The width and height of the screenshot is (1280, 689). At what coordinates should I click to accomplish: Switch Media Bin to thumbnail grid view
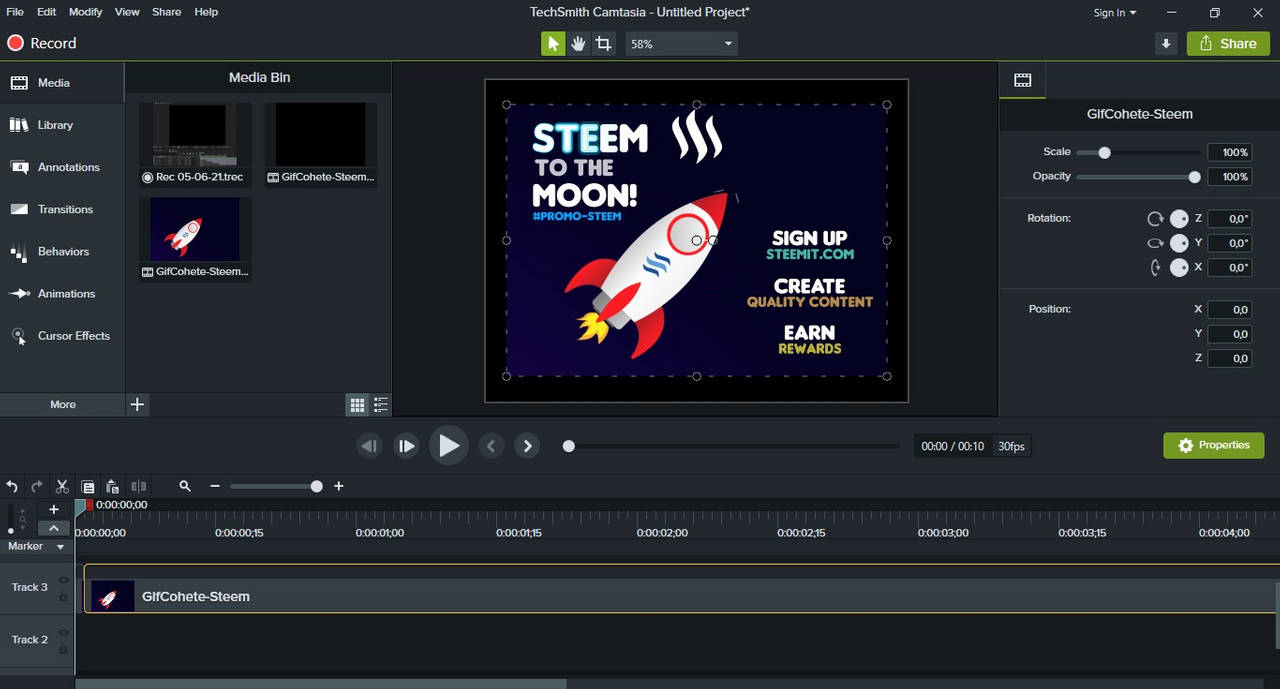pyautogui.click(x=357, y=405)
